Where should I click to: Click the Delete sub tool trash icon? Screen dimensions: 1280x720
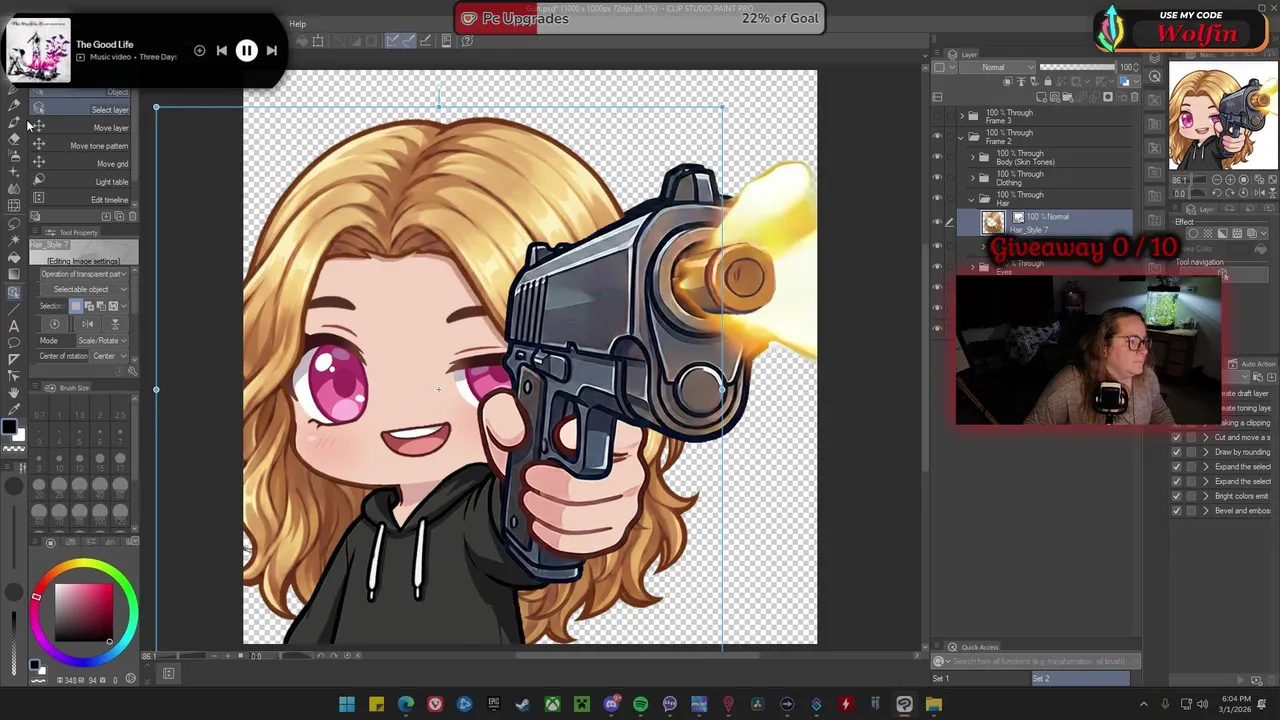(x=132, y=215)
